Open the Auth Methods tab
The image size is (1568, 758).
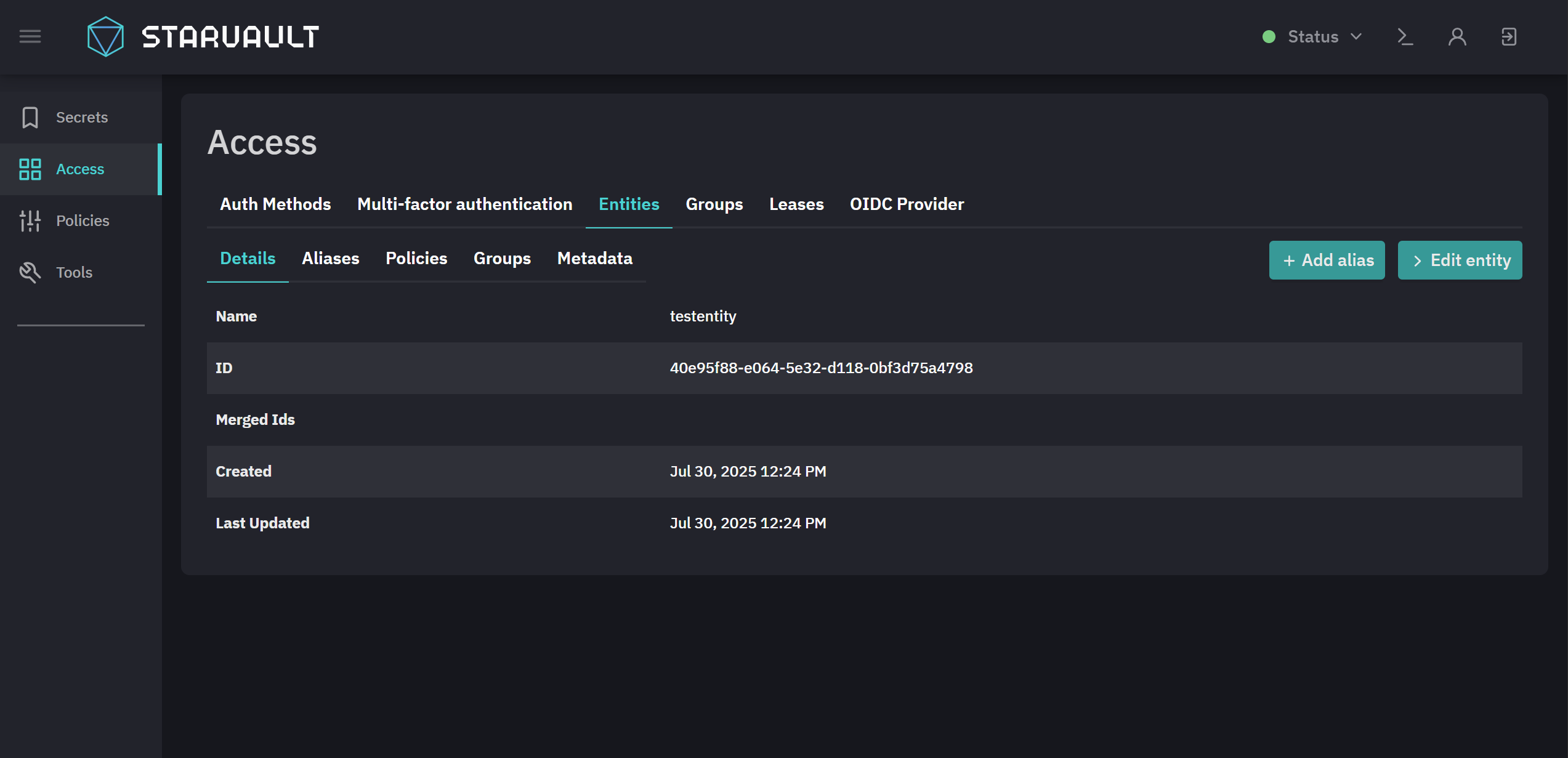[275, 204]
